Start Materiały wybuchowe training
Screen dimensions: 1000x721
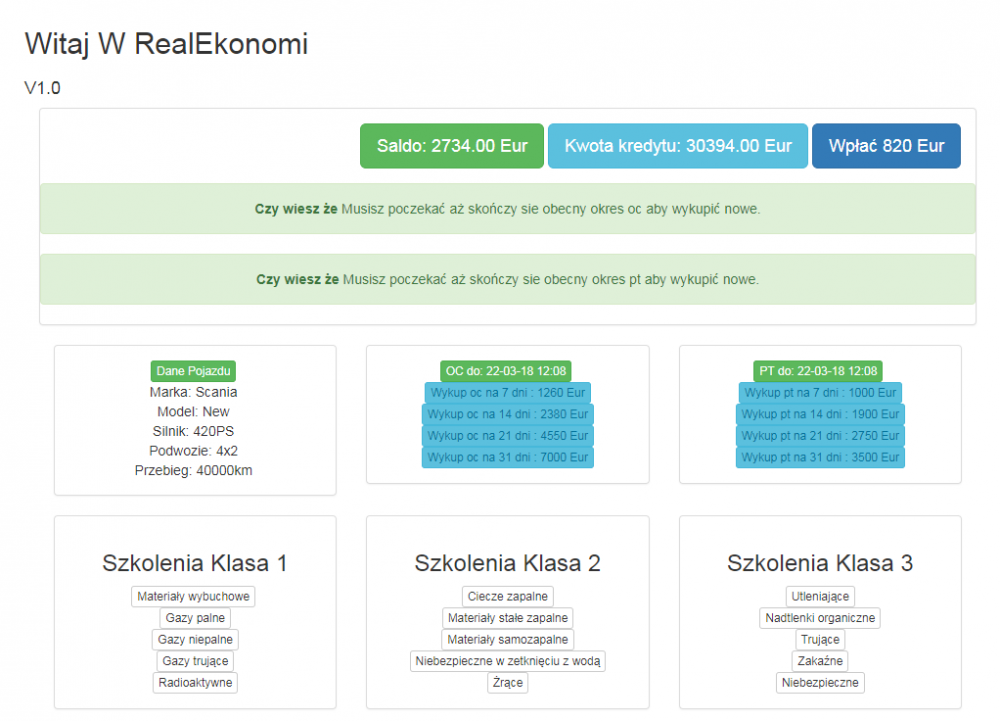[x=193, y=597]
